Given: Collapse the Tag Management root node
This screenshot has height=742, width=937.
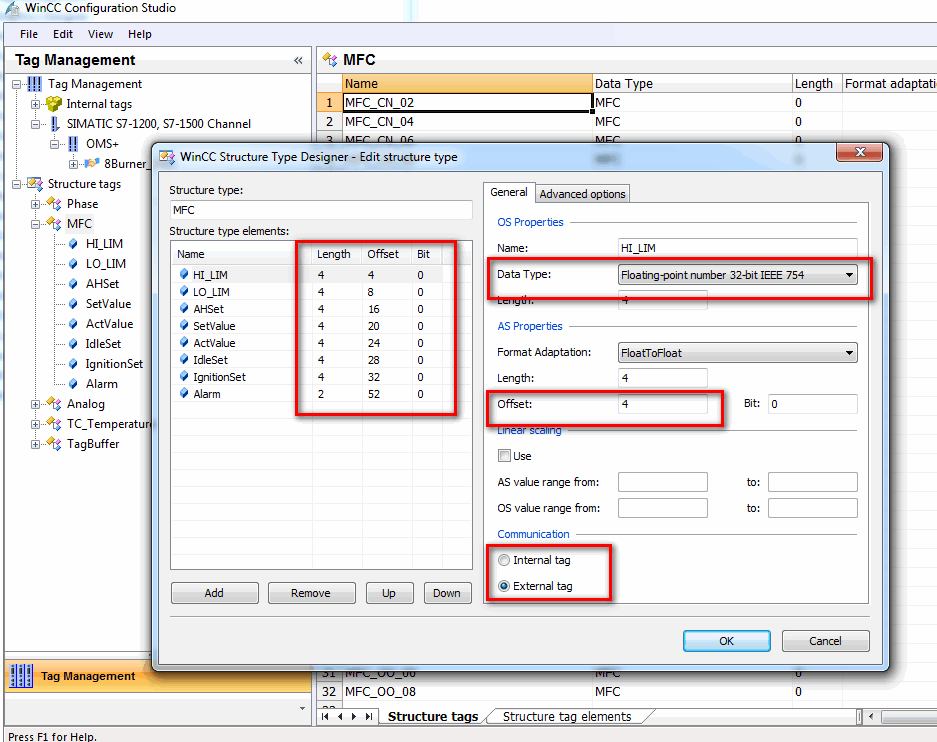Looking at the screenshot, I should [17, 84].
